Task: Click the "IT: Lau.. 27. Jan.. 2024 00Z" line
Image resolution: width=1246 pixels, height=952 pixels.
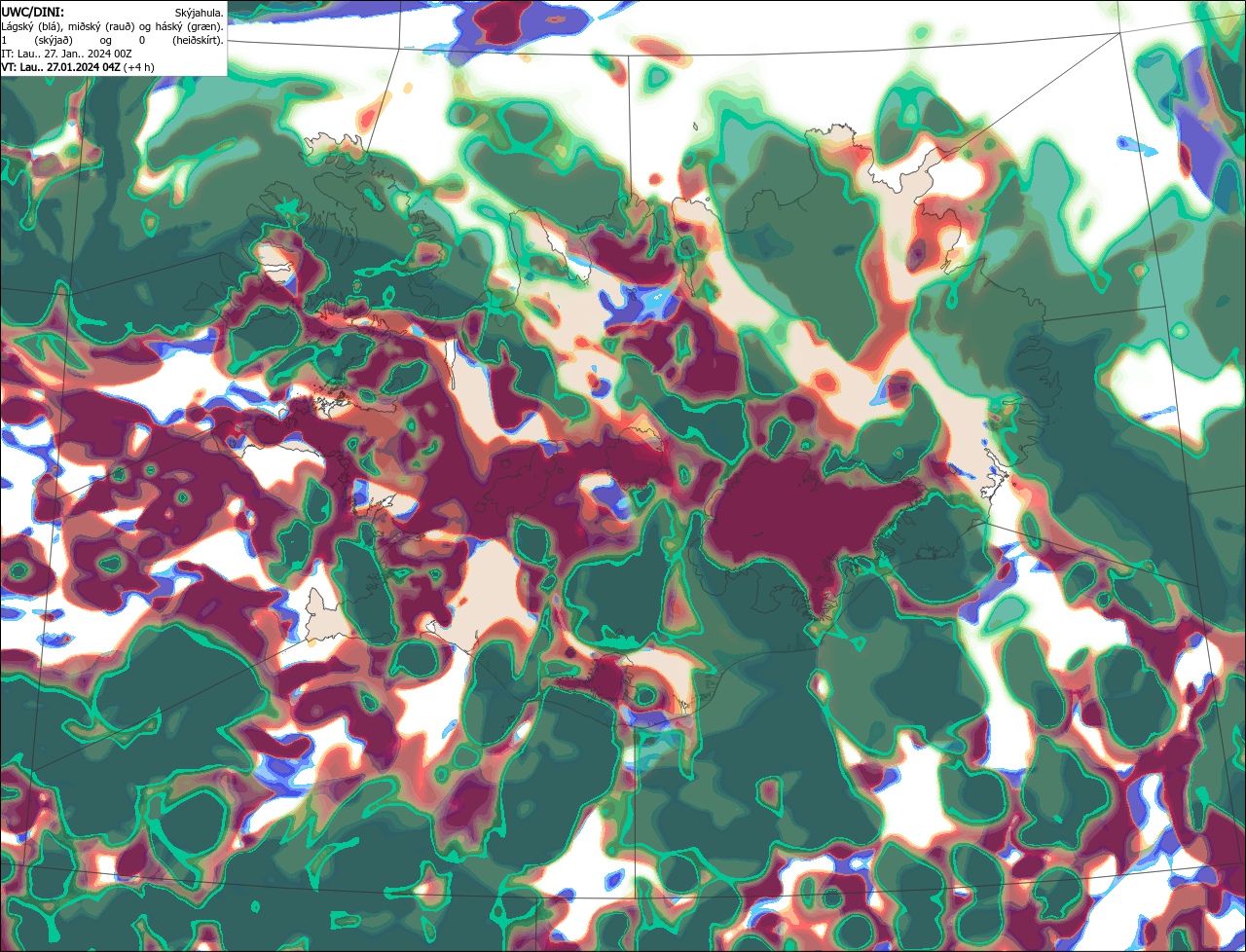Action: pyautogui.click(x=66, y=54)
